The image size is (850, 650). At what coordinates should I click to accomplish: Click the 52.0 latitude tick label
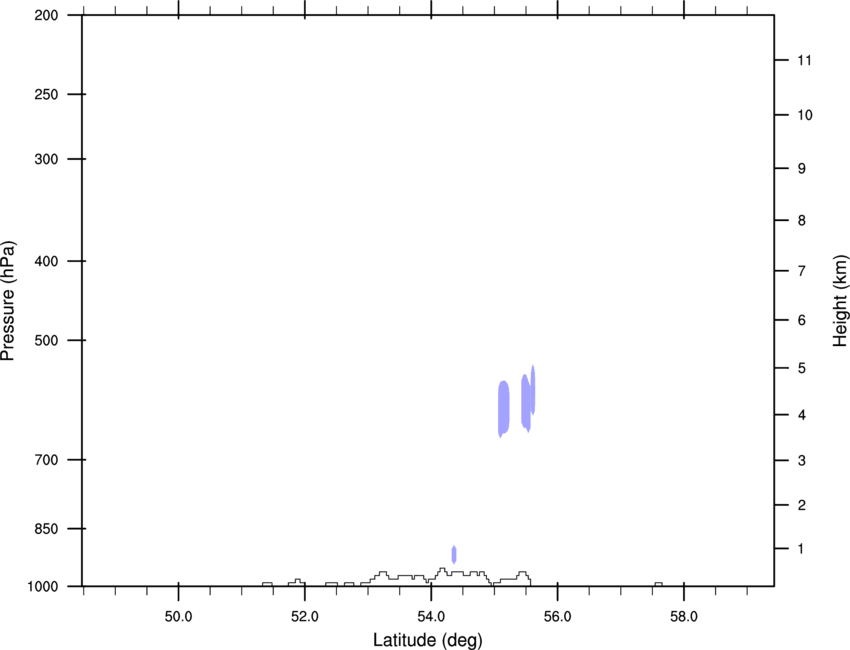305,616
